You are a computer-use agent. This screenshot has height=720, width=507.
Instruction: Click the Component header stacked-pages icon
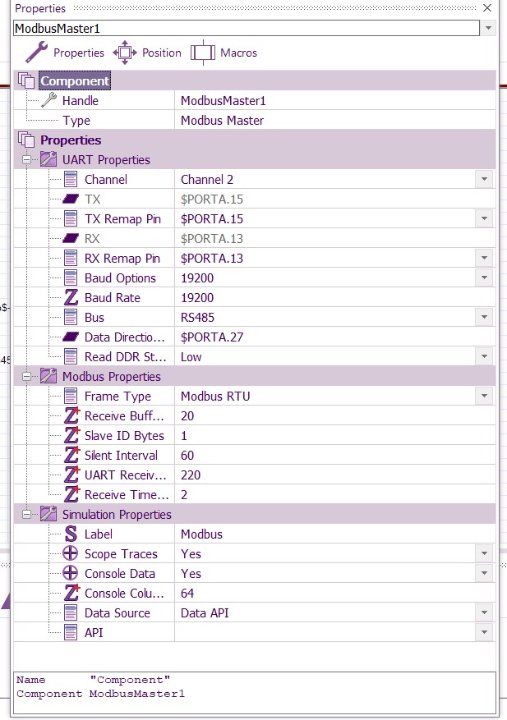click(26, 80)
